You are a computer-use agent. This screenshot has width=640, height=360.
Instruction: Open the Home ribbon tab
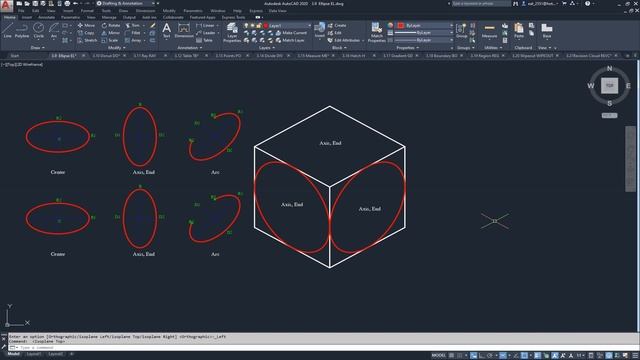pyautogui.click(x=9, y=17)
